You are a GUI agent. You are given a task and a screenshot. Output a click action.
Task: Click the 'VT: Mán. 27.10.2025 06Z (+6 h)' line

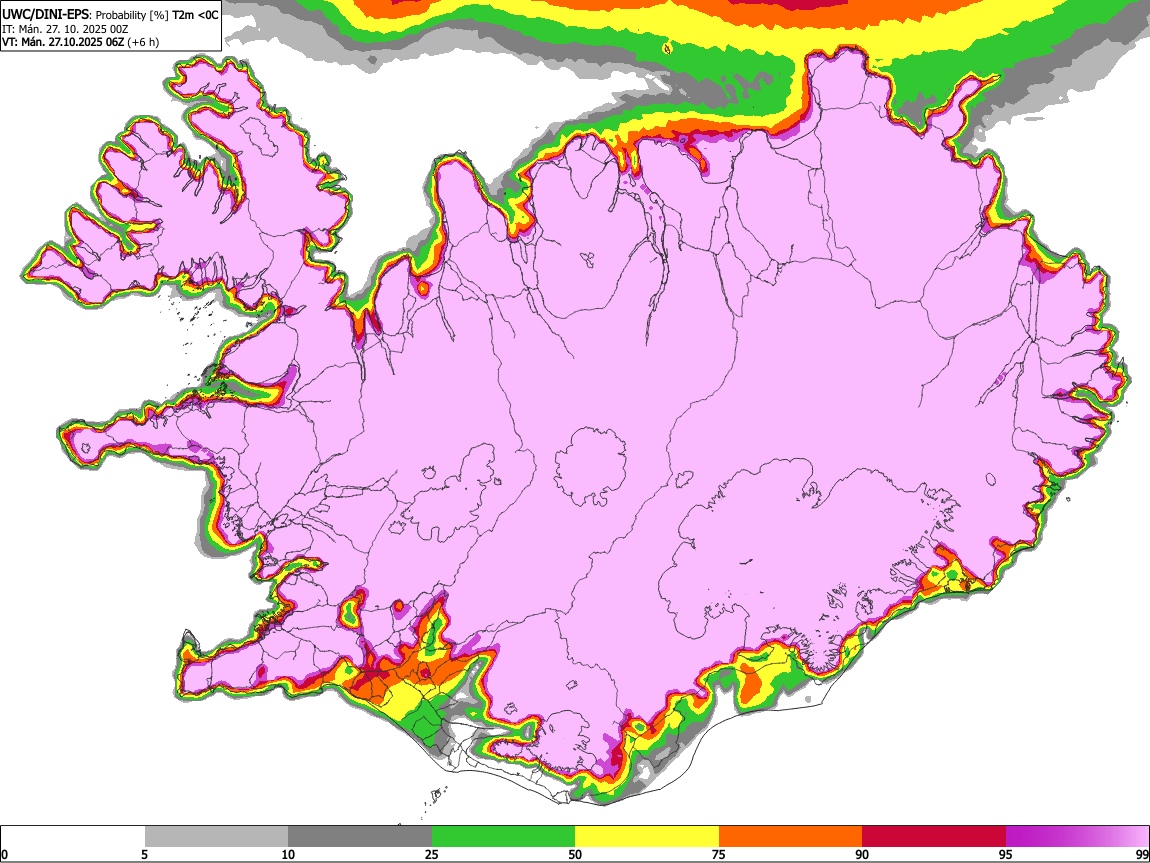(x=80, y=43)
